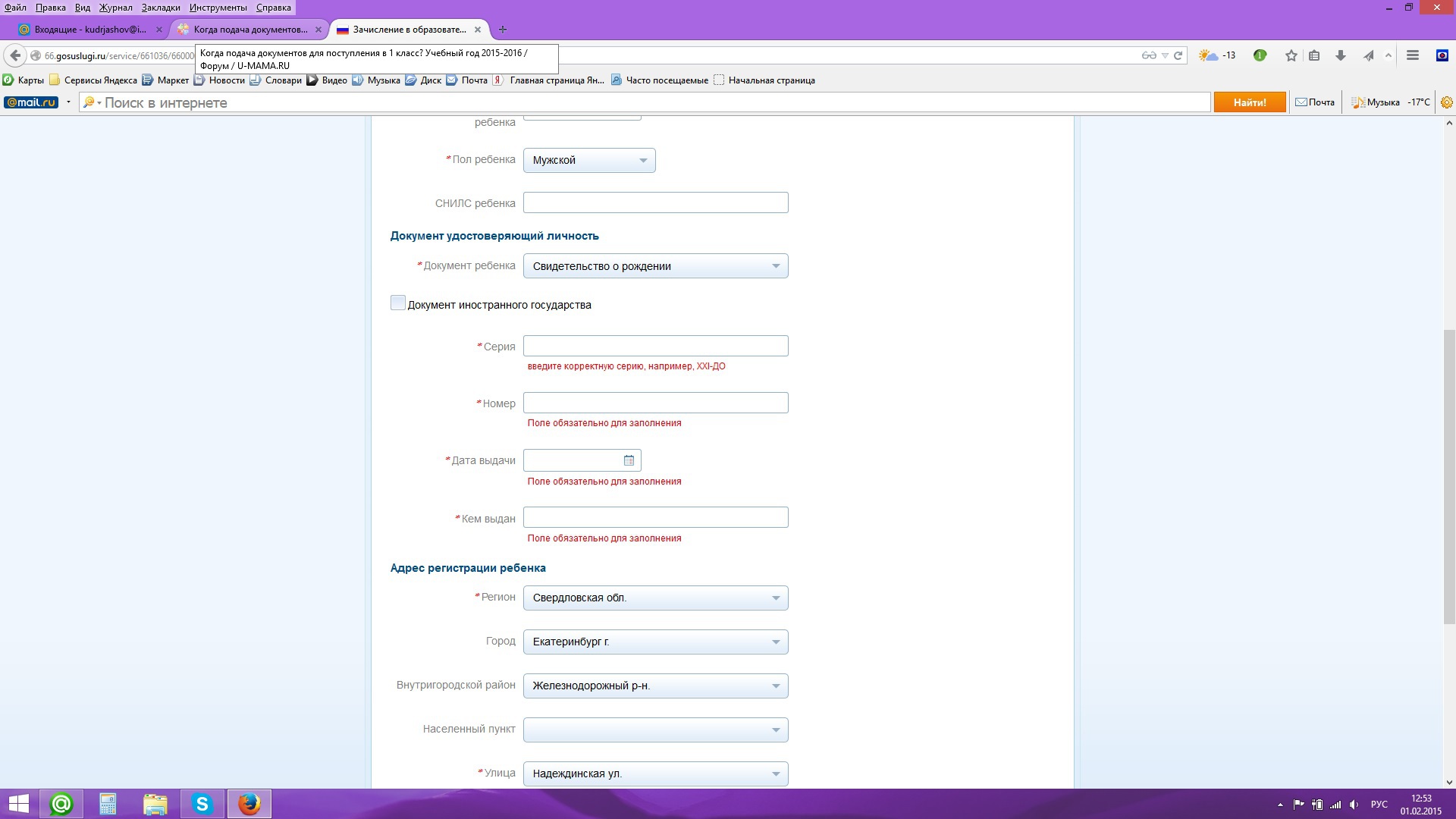
Task: Check Документ иностранного государства checkbox
Action: click(x=397, y=303)
